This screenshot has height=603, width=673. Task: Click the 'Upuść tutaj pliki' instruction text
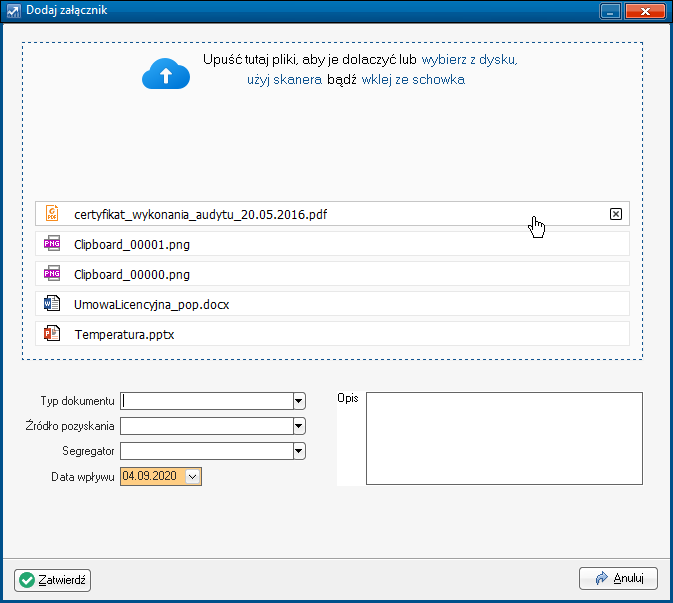(x=309, y=59)
